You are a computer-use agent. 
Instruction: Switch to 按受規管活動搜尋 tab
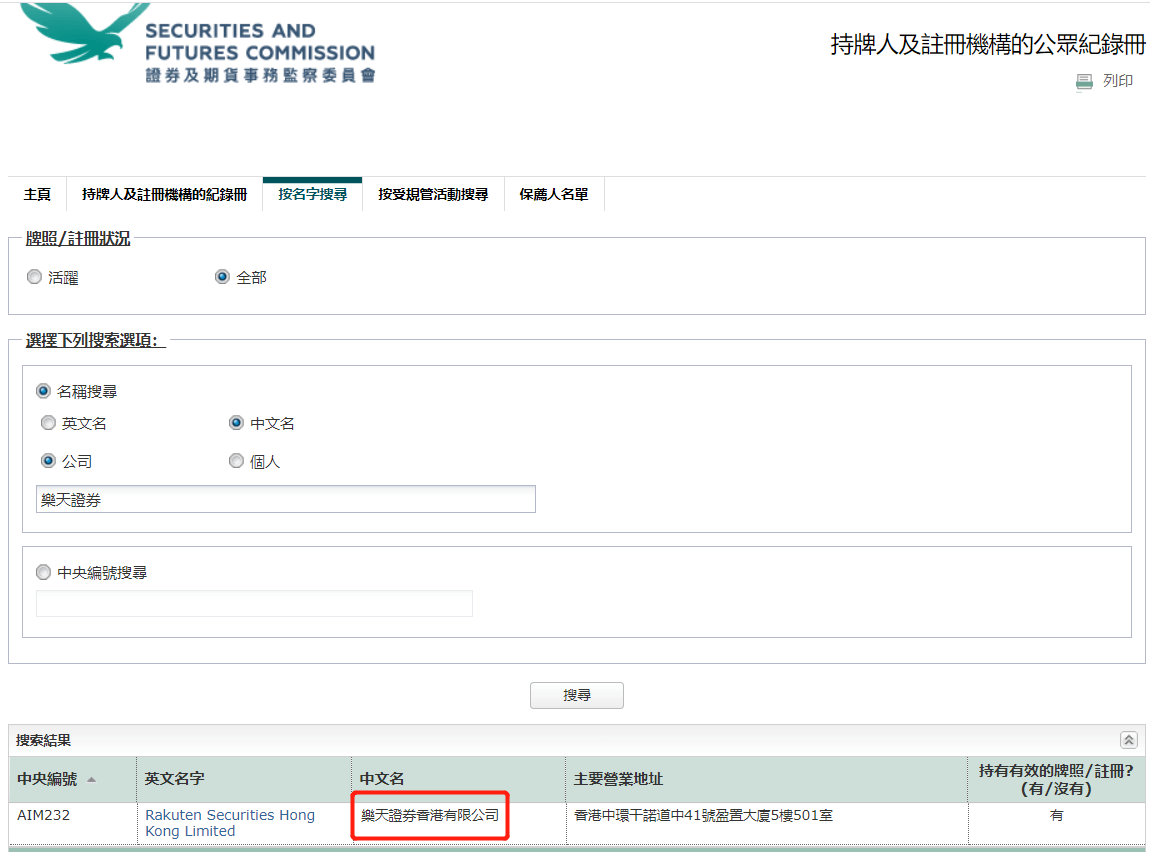[433, 194]
